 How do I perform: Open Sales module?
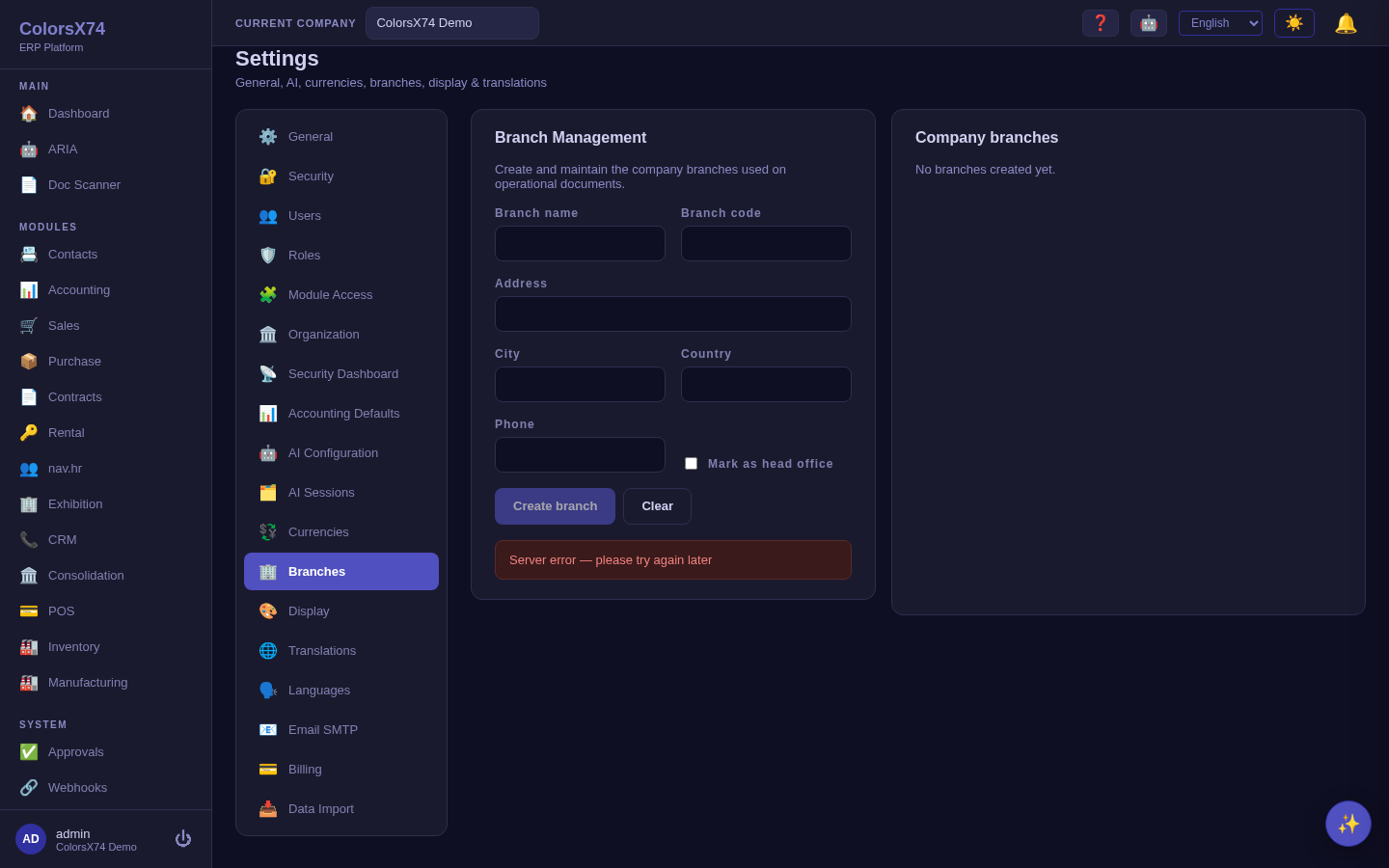105,326
